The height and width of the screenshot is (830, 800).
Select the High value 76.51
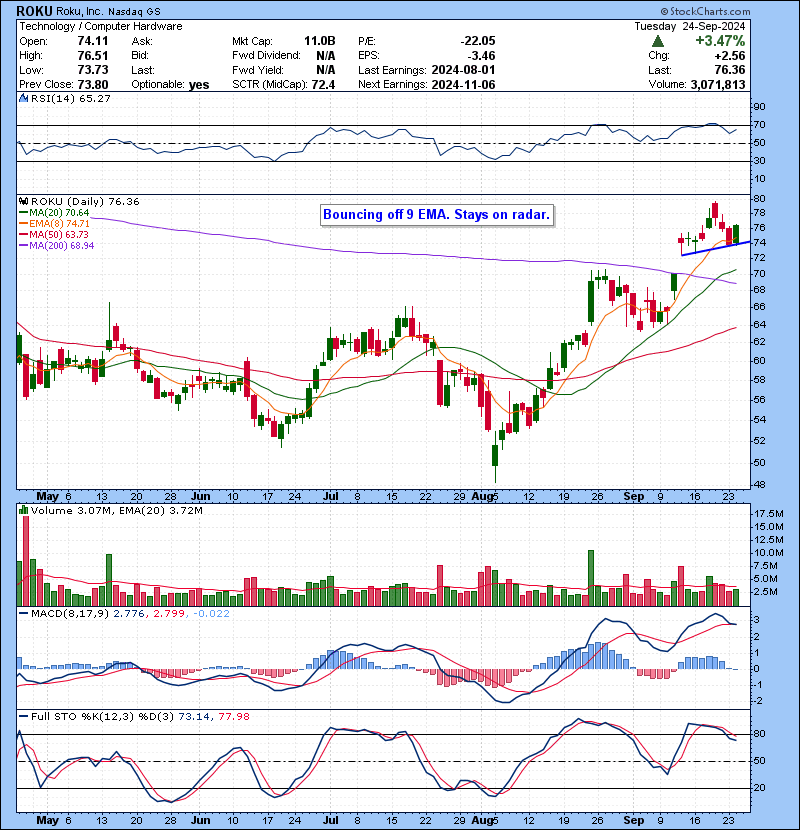[x=93, y=56]
